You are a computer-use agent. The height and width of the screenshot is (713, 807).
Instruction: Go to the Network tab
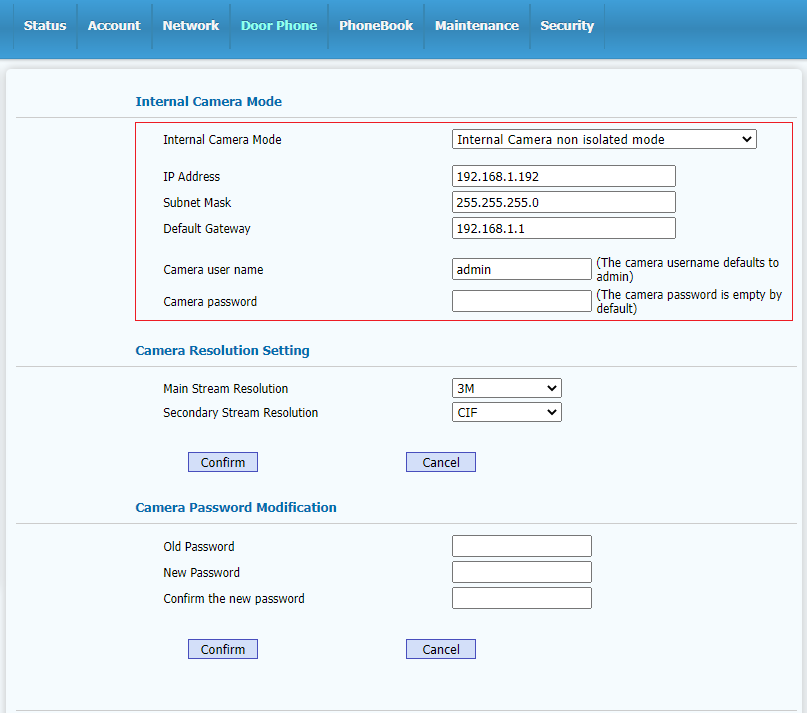[190, 26]
